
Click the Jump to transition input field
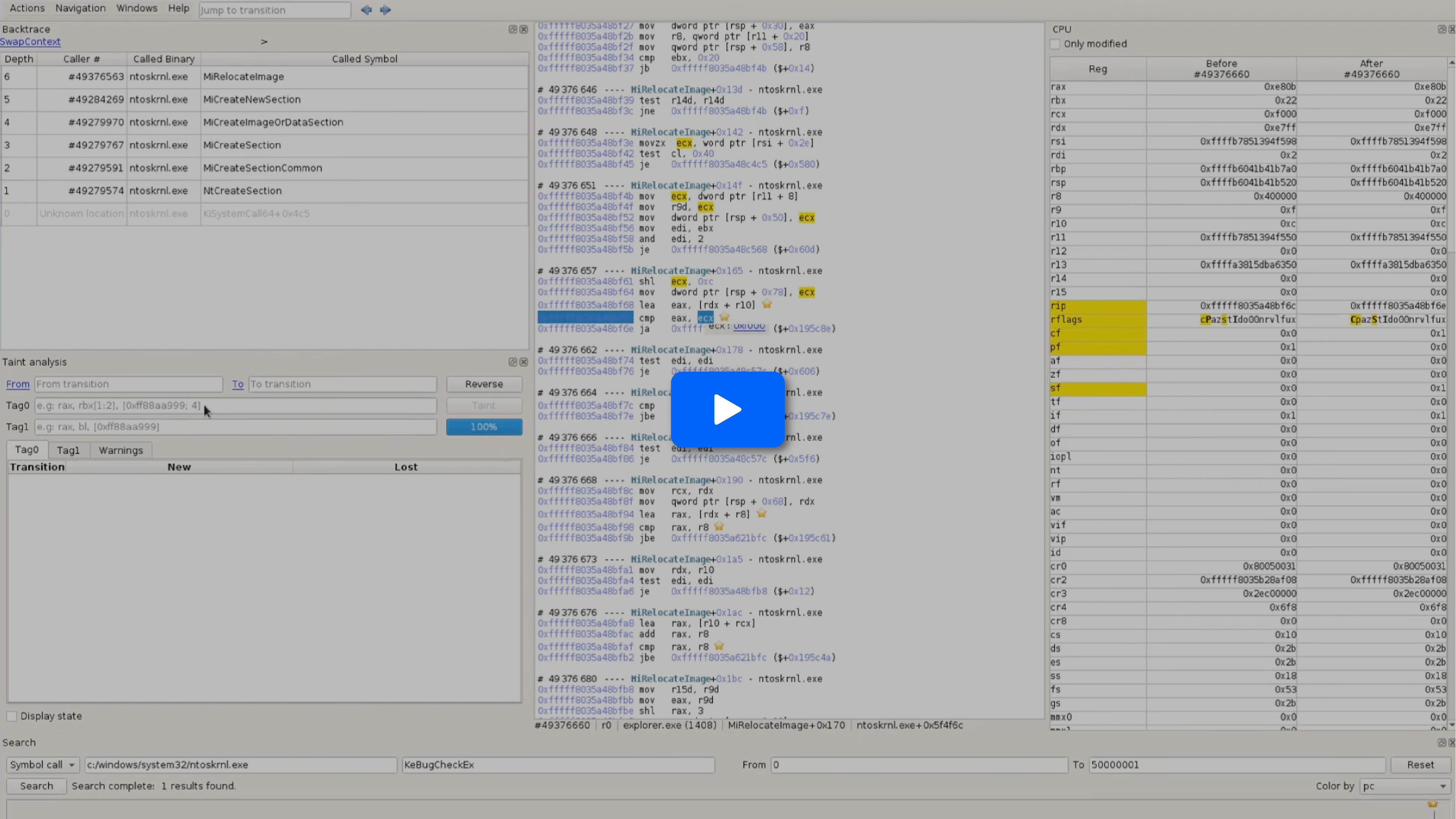275,10
